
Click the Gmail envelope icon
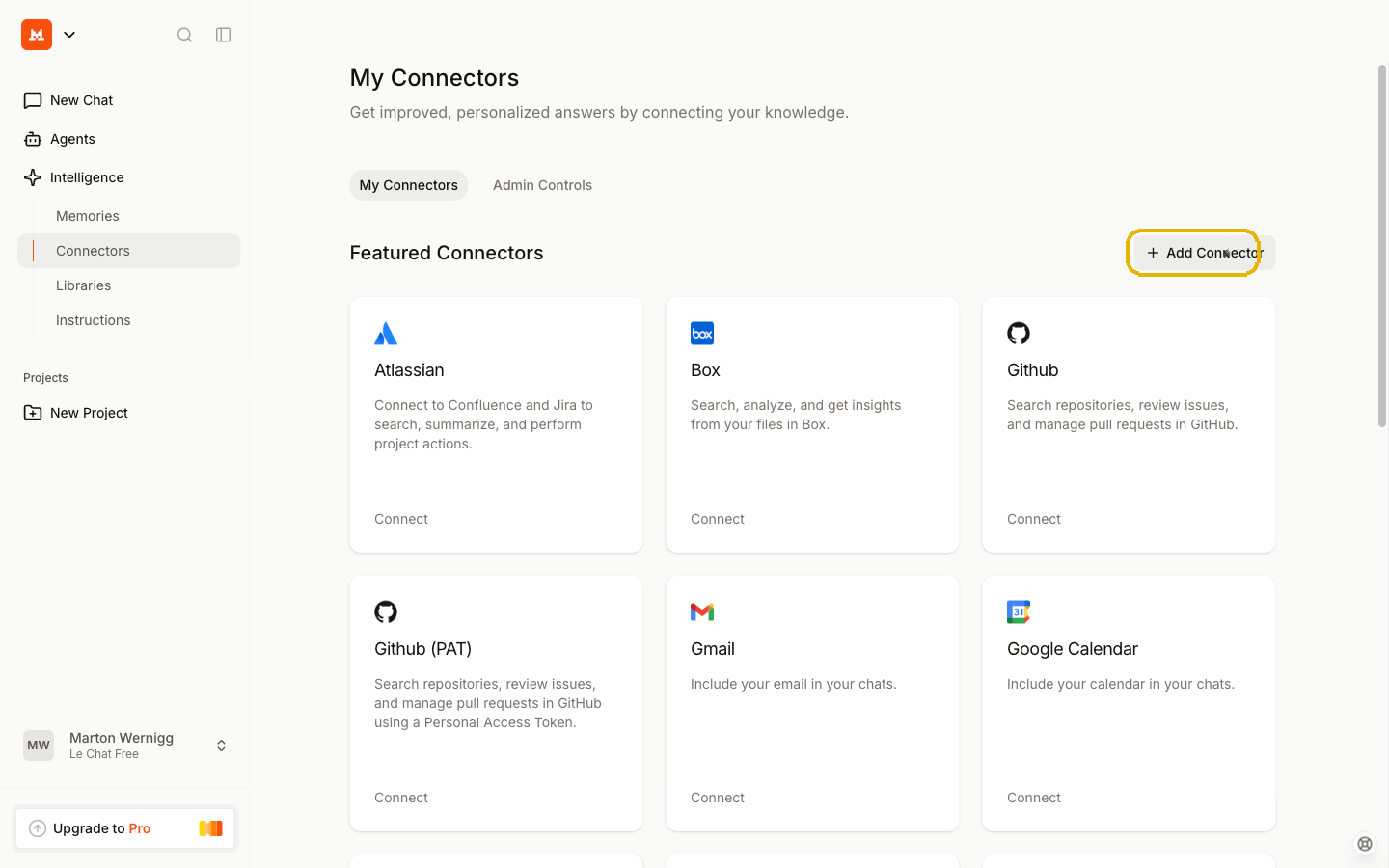coord(702,612)
